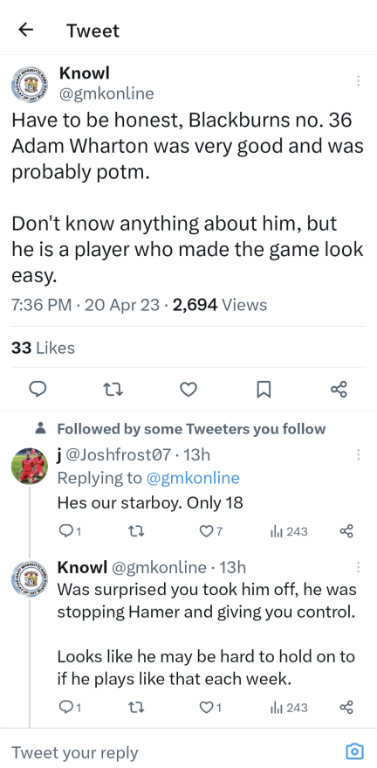View the 33 Likes list
This screenshot has width=377, height=768.
tap(43, 348)
